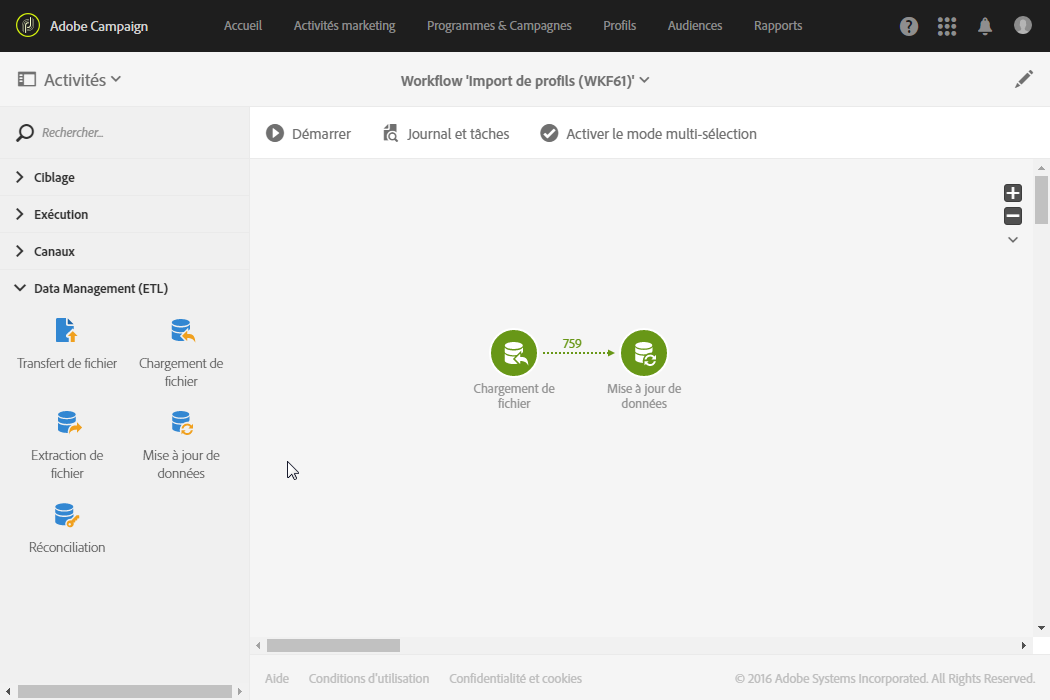Screen dimensions: 1050x700
Task: Open the notifications bell icon
Action: (984, 26)
